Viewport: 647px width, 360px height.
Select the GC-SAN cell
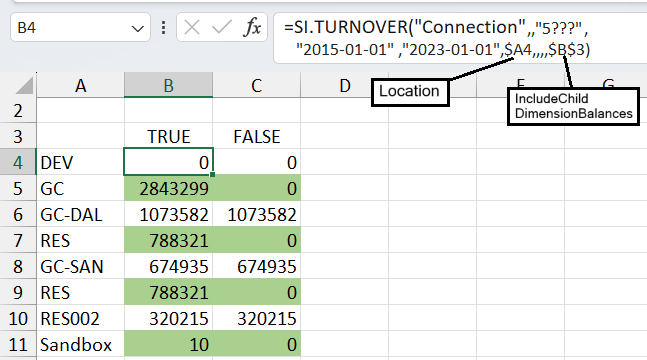point(80,266)
